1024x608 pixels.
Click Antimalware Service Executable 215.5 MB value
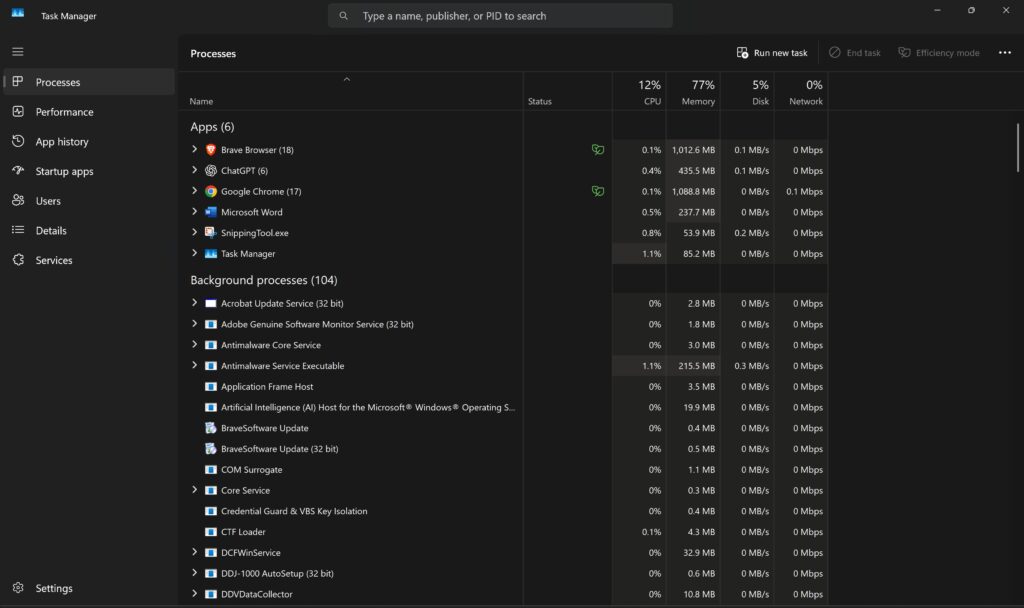coord(696,366)
